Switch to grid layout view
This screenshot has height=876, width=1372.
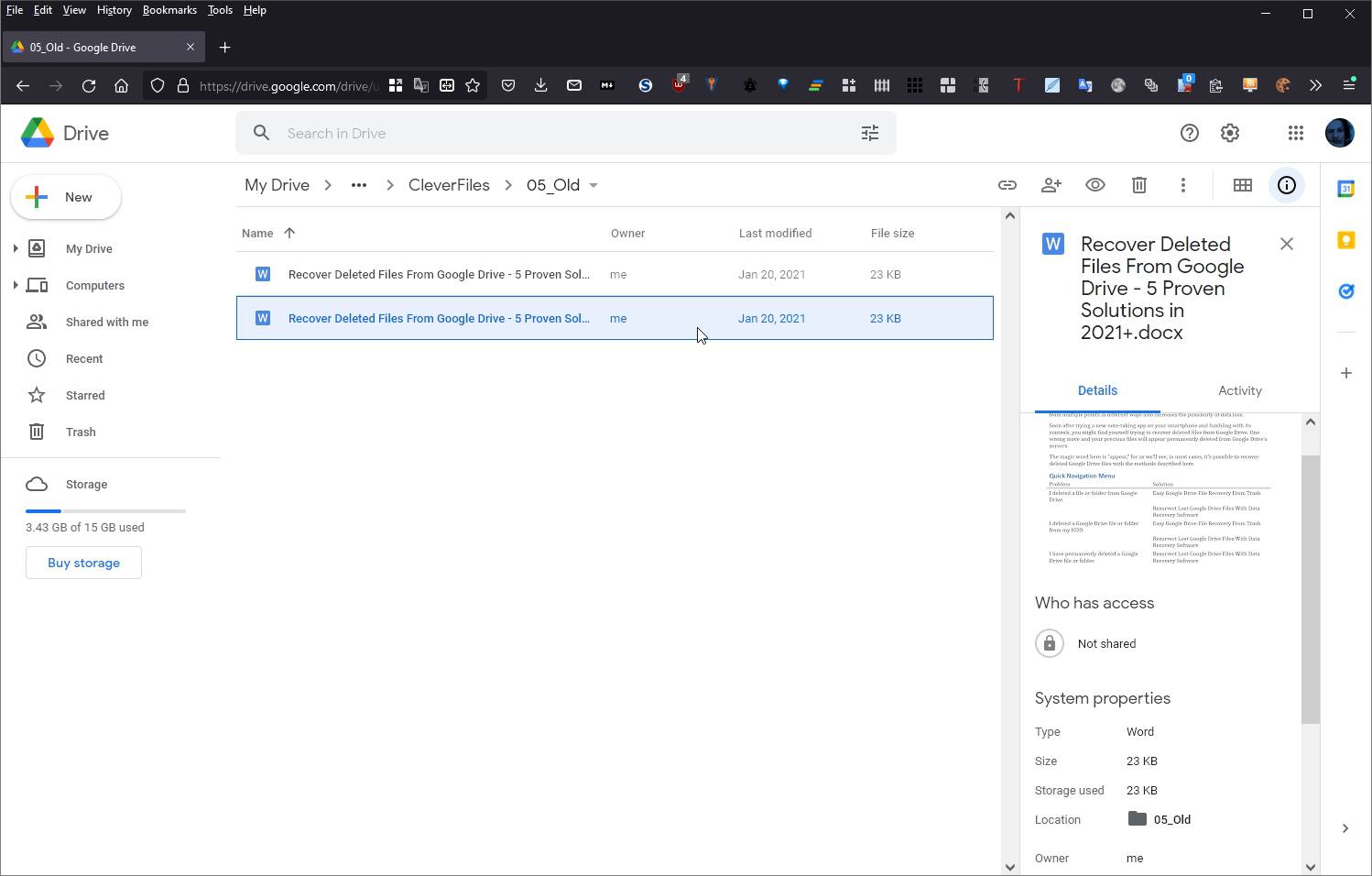coord(1242,185)
